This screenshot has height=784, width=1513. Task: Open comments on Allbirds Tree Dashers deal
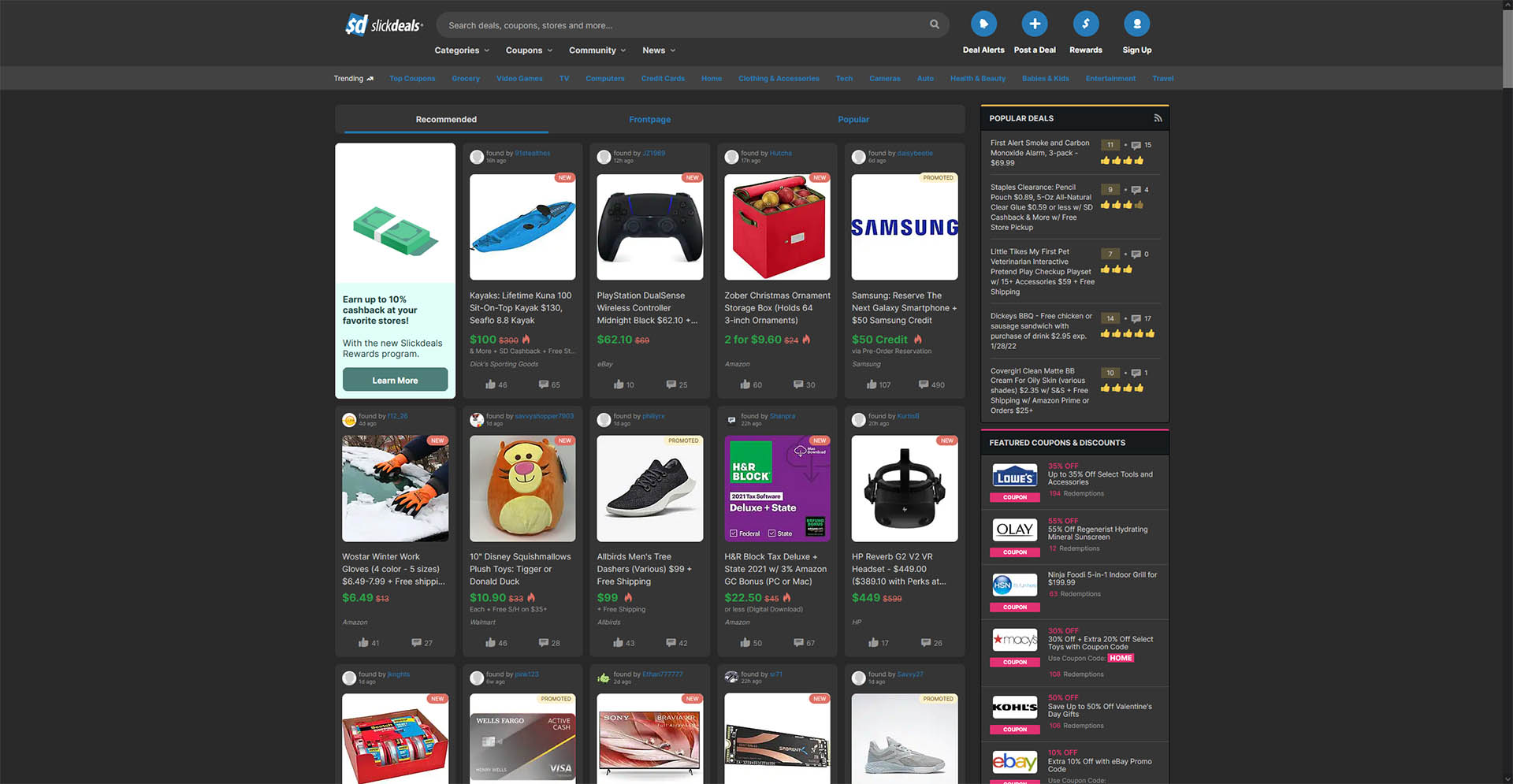coord(671,643)
